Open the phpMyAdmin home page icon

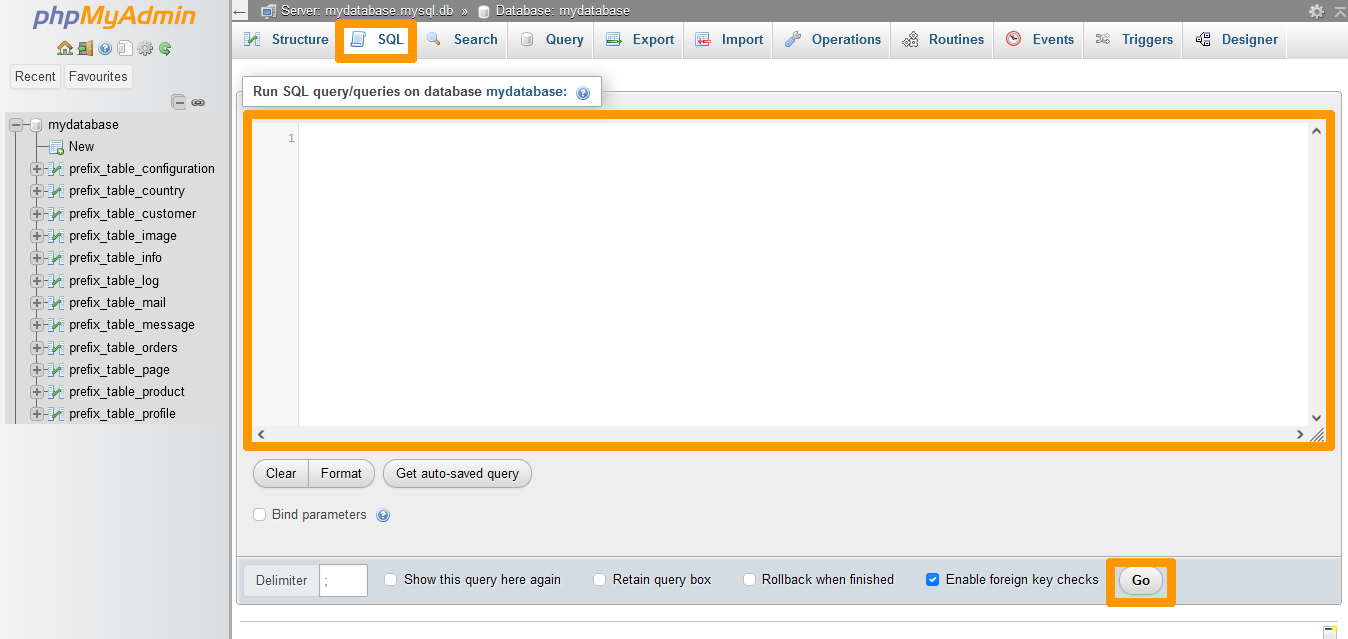pos(64,48)
